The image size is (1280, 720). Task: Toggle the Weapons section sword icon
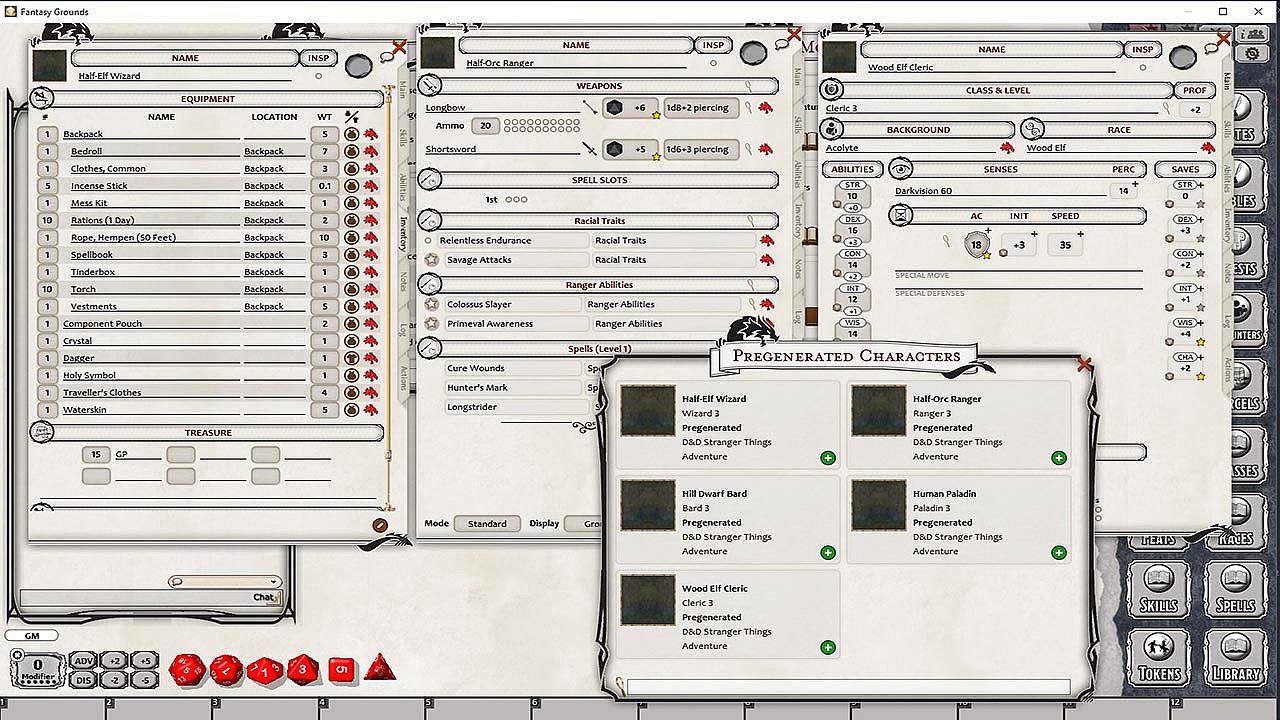[430, 86]
